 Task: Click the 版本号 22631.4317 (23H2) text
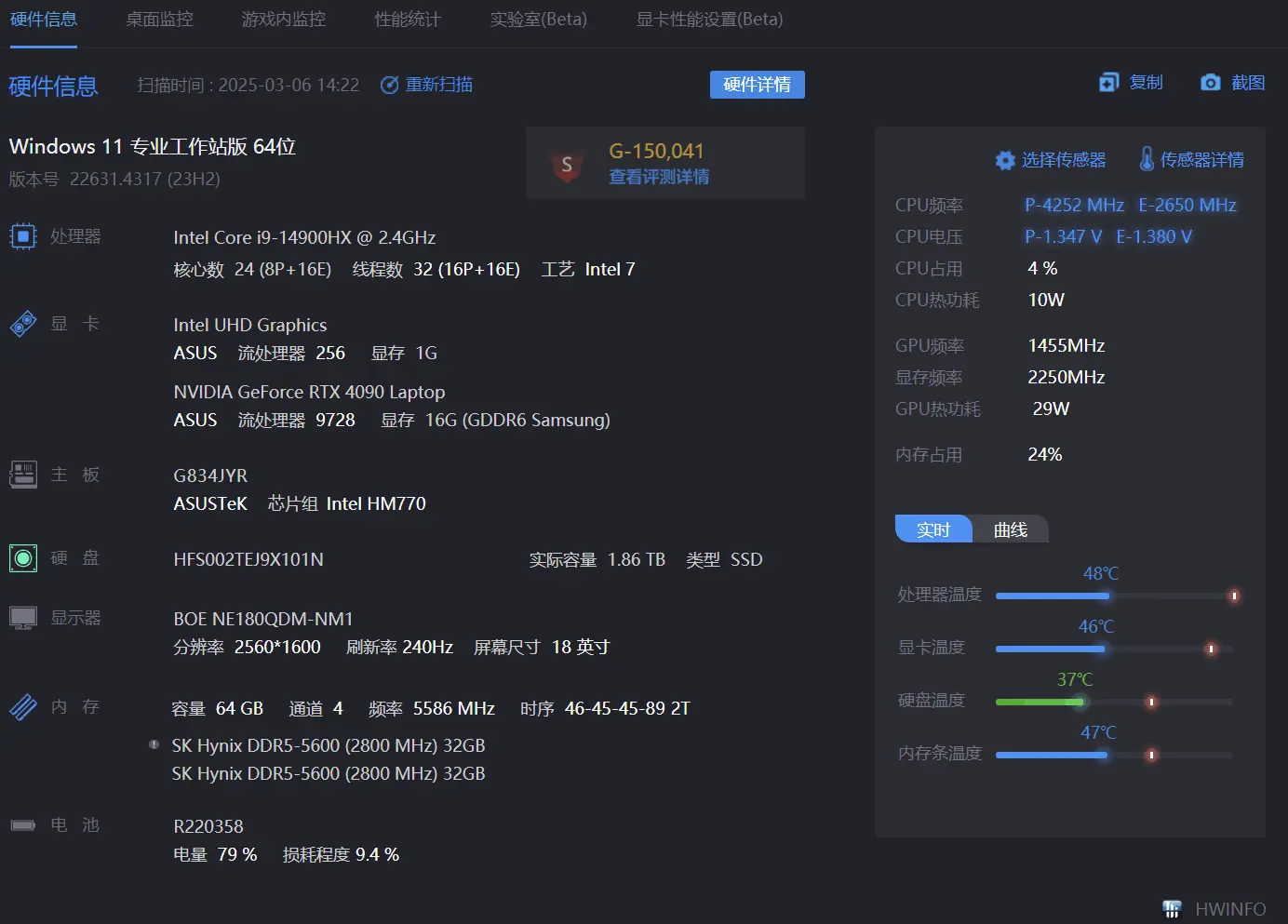(114, 179)
